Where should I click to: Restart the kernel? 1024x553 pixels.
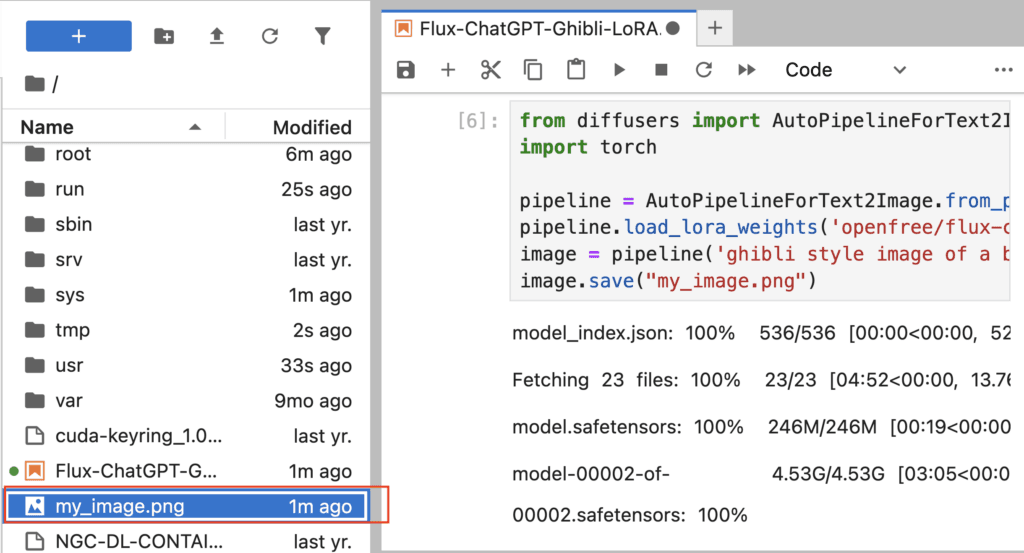pyautogui.click(x=703, y=70)
